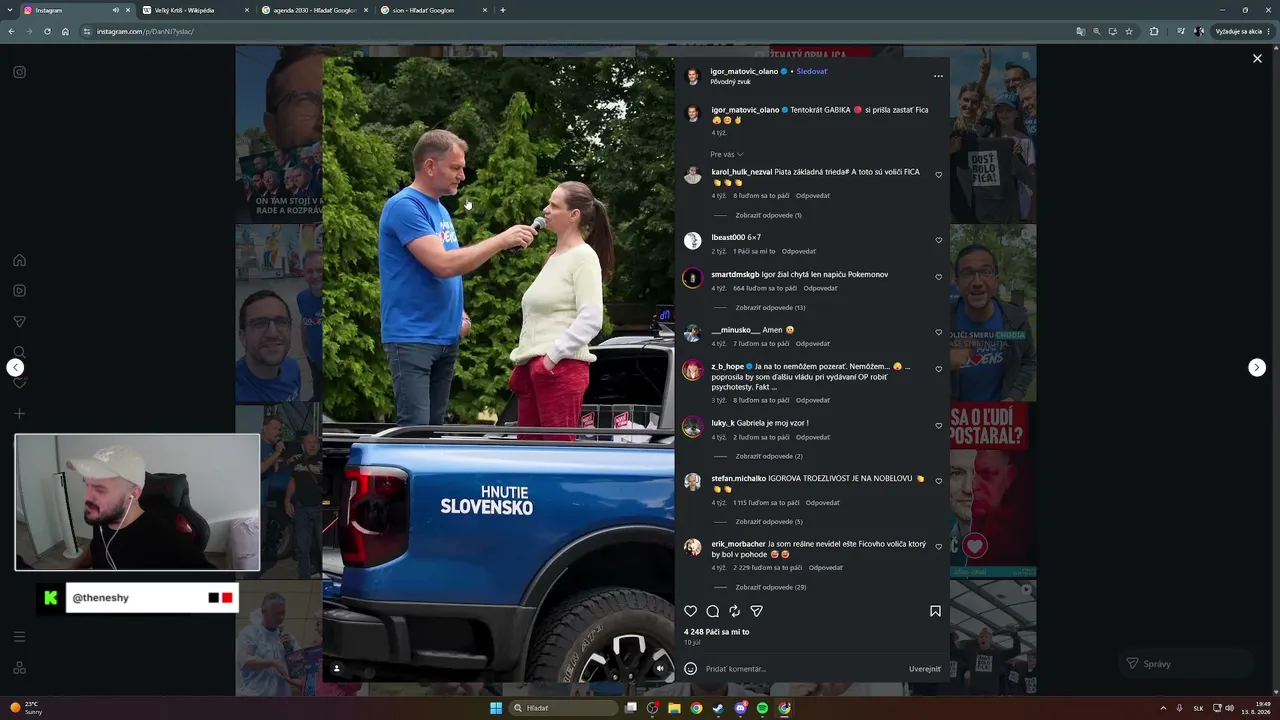Image resolution: width=1280 pixels, height=720 pixels.
Task: Open the comment bubble icon under the post
Action: click(x=712, y=611)
